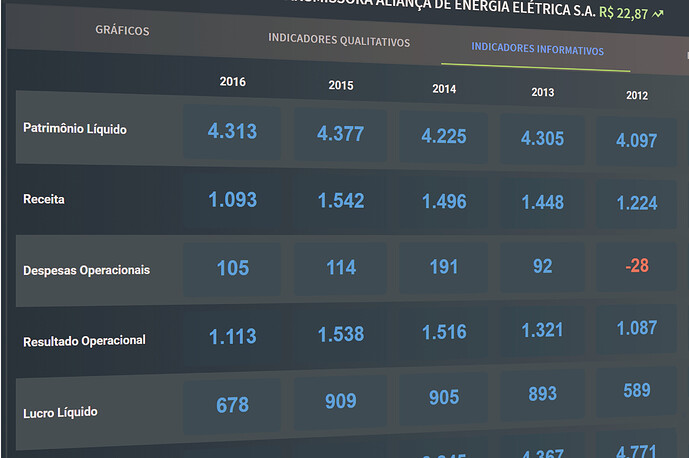
Task: Click the negative value -28
Action: coord(637,265)
